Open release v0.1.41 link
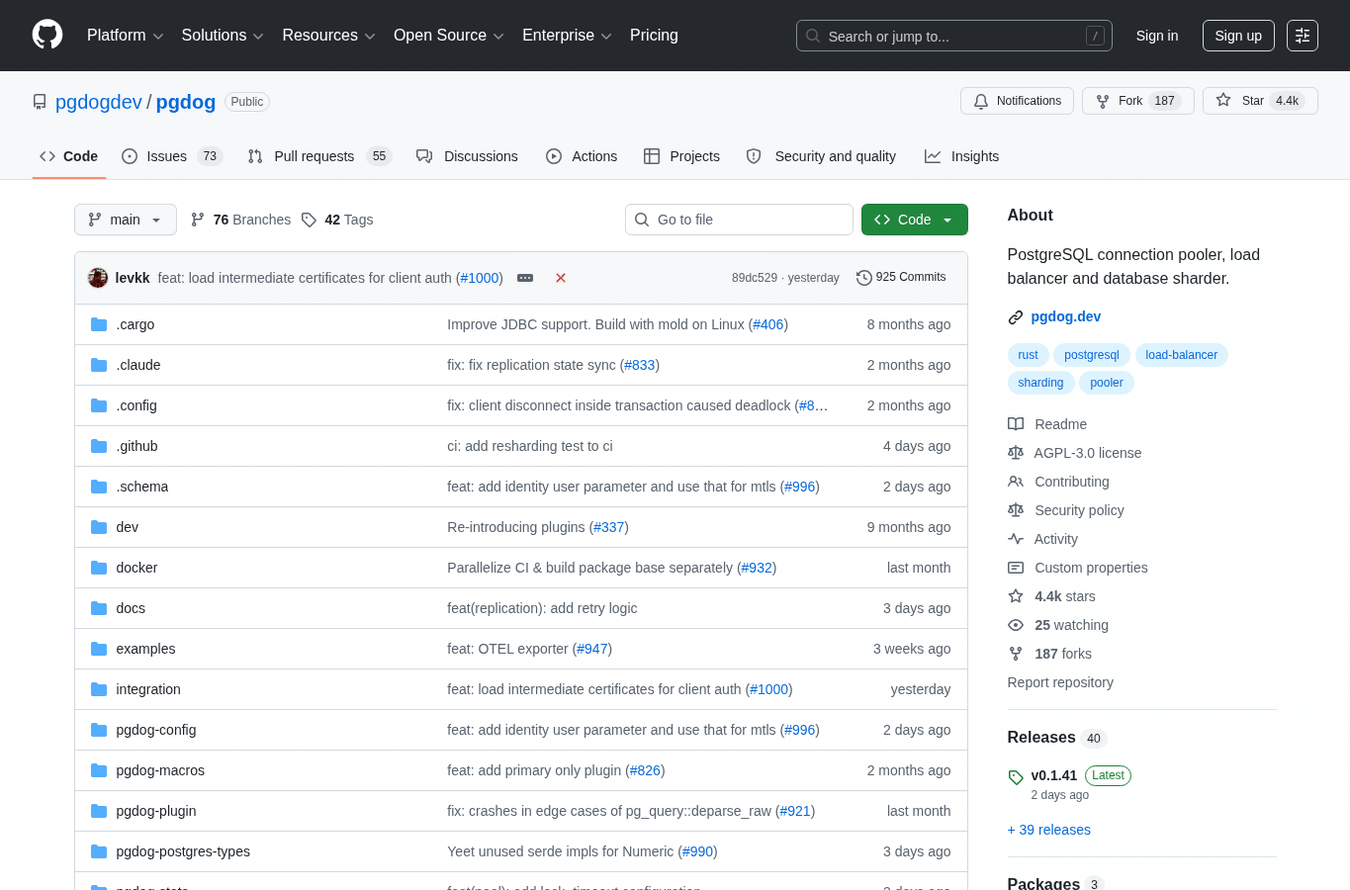This screenshot has height=890, width=1350. coord(1054,775)
